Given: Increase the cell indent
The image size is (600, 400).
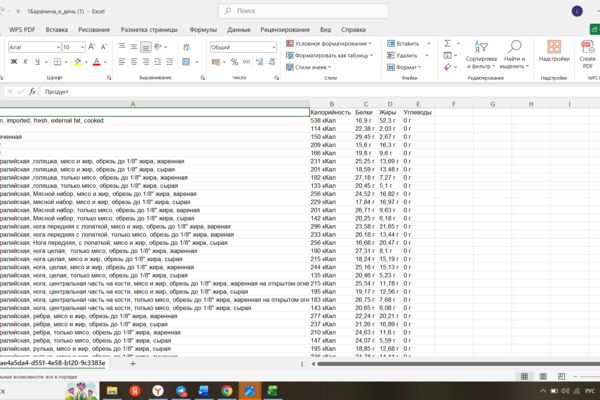Looking at the screenshot, I should (170, 62).
